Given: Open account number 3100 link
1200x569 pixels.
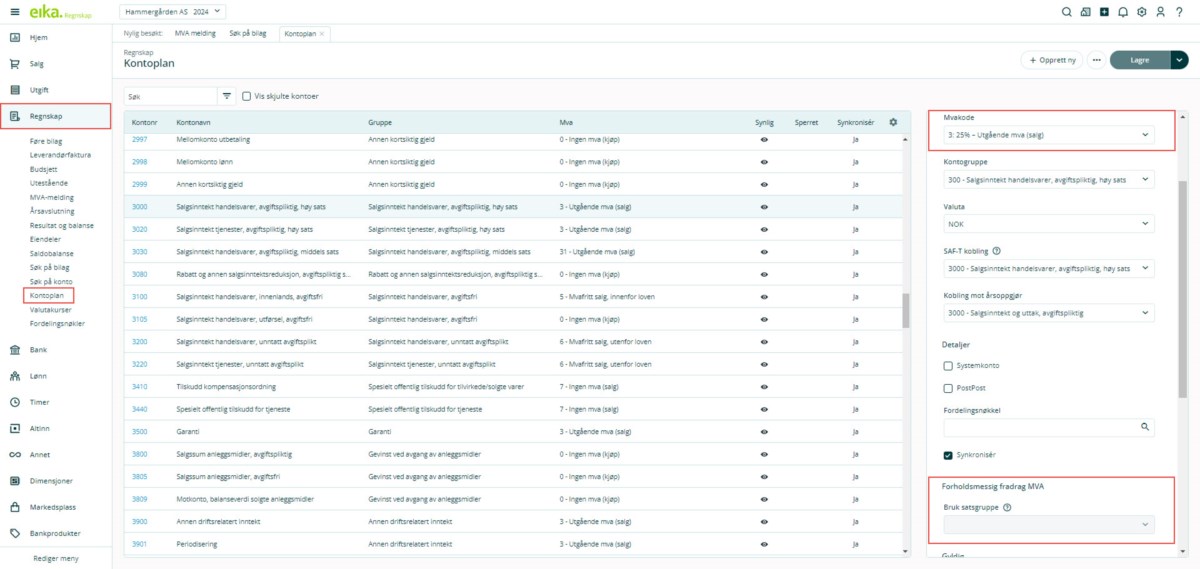Looking at the screenshot, I should (x=140, y=297).
